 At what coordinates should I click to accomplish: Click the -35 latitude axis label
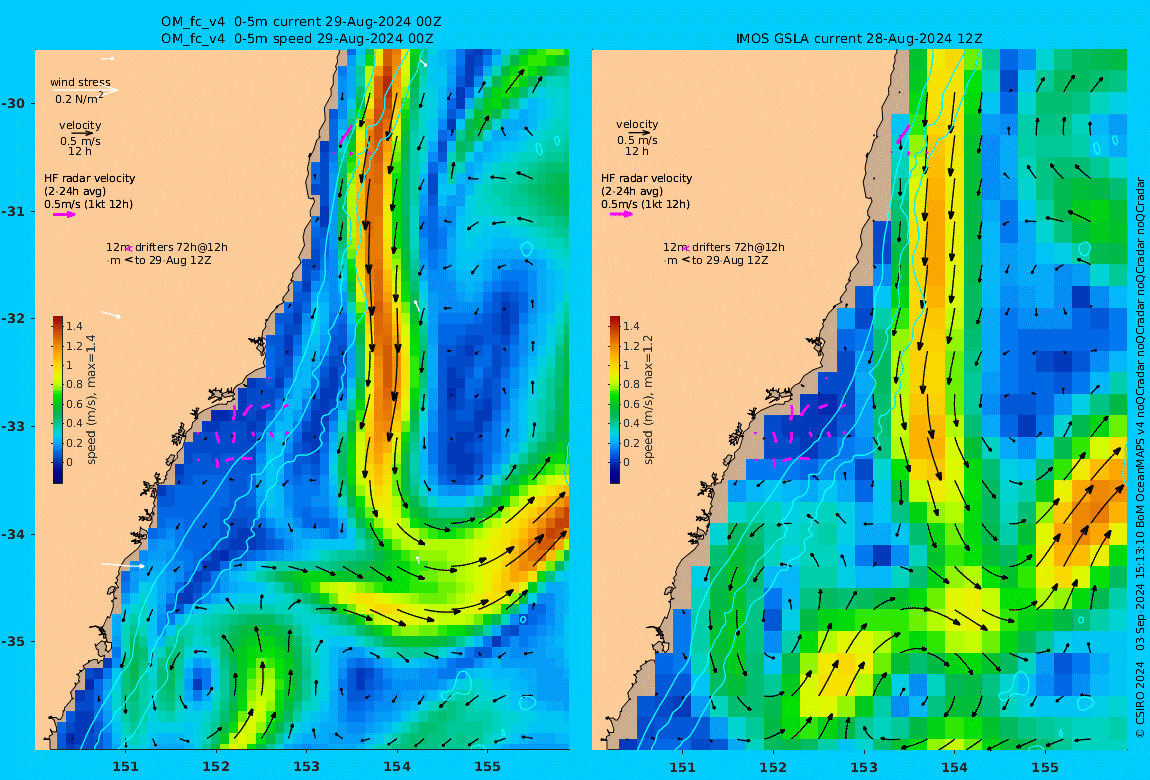[13, 643]
